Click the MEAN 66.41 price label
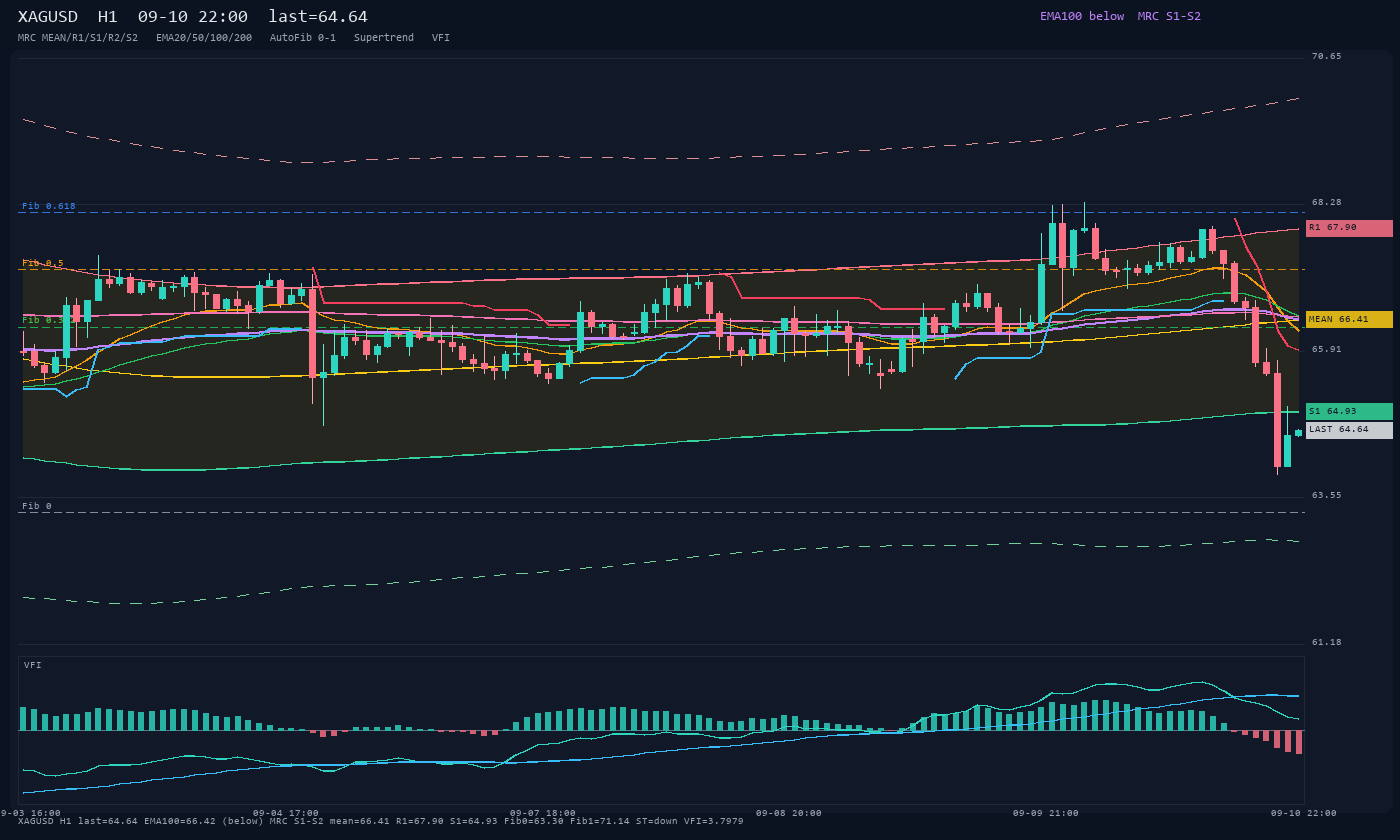The image size is (1400, 840). click(x=1349, y=320)
